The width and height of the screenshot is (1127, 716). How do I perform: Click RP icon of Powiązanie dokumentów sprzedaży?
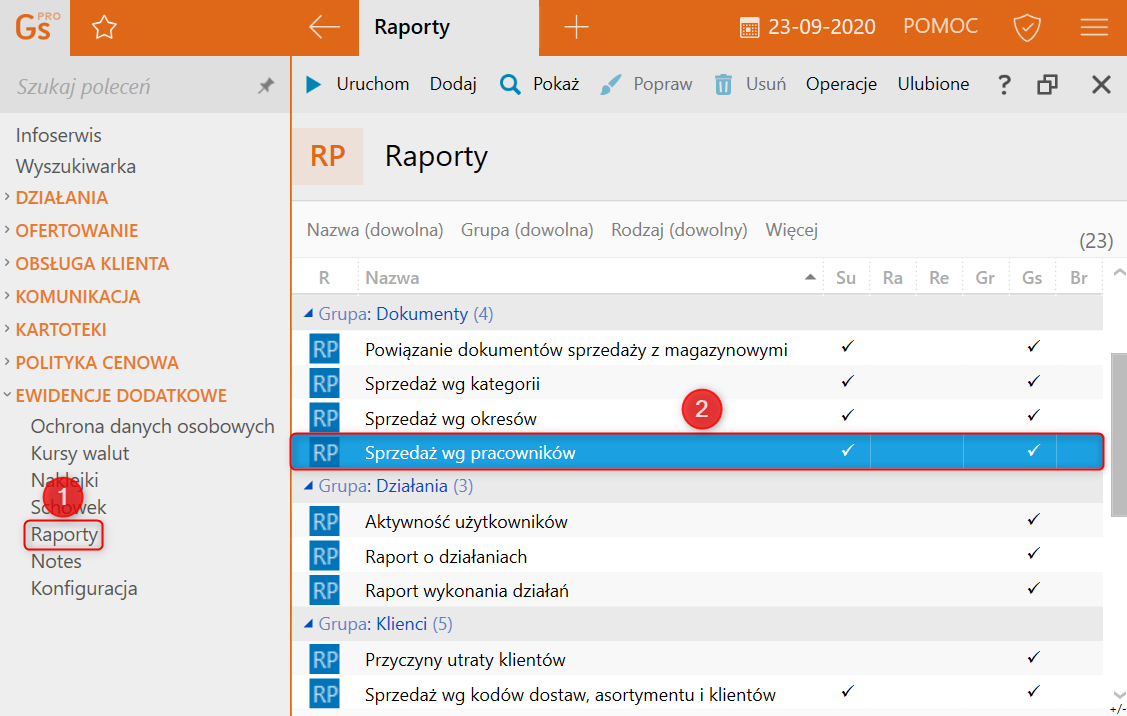pyautogui.click(x=325, y=349)
